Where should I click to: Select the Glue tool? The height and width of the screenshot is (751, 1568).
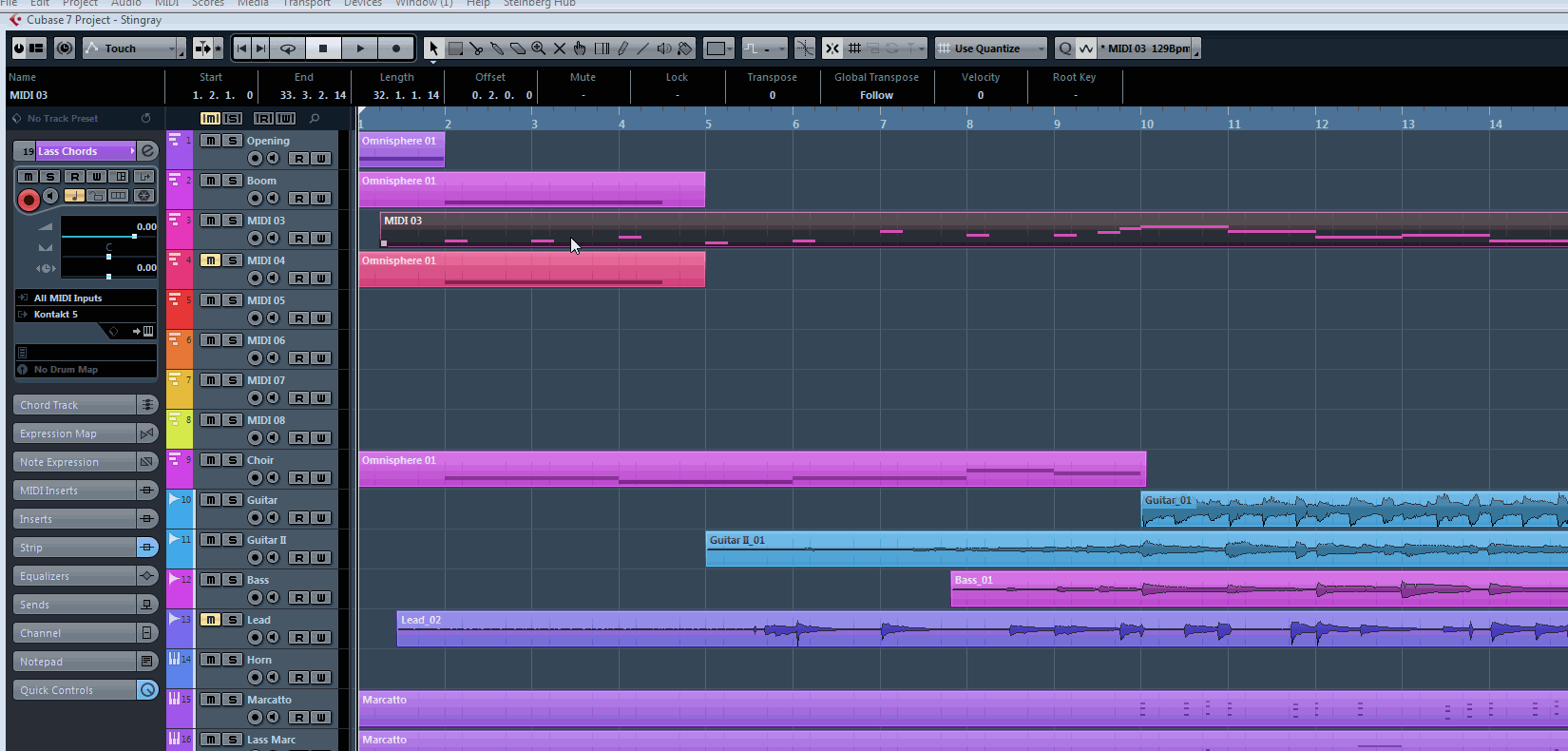point(497,48)
